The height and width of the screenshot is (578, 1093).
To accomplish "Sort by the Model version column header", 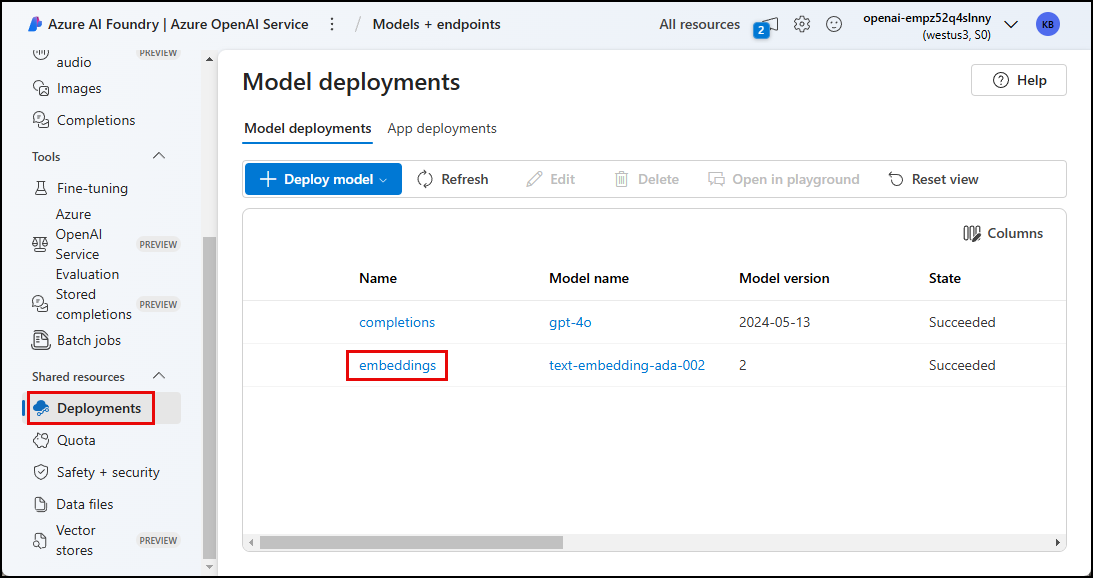I will tap(784, 278).
